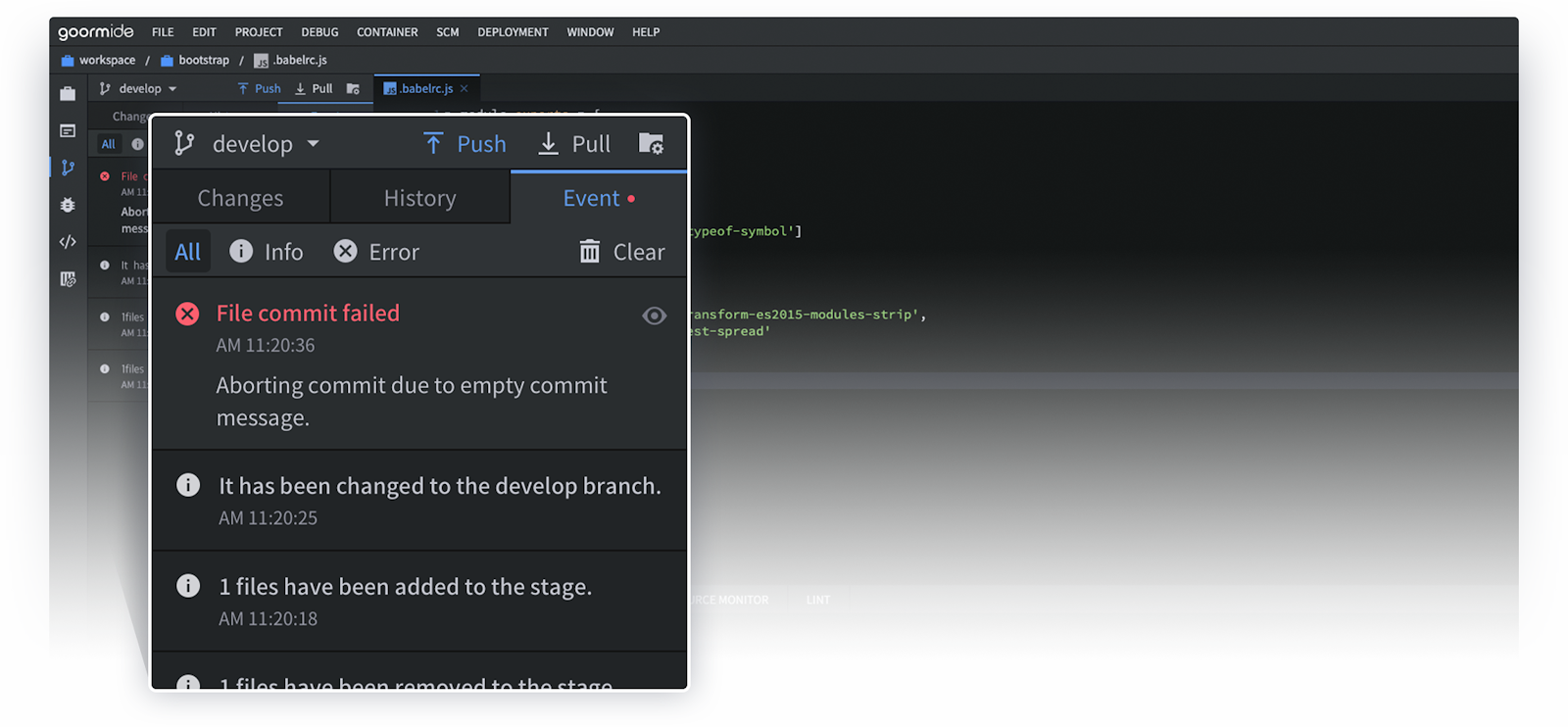This screenshot has width=1568, height=727.
Task: Show details with eye icon for File commit failed
Action: click(654, 315)
